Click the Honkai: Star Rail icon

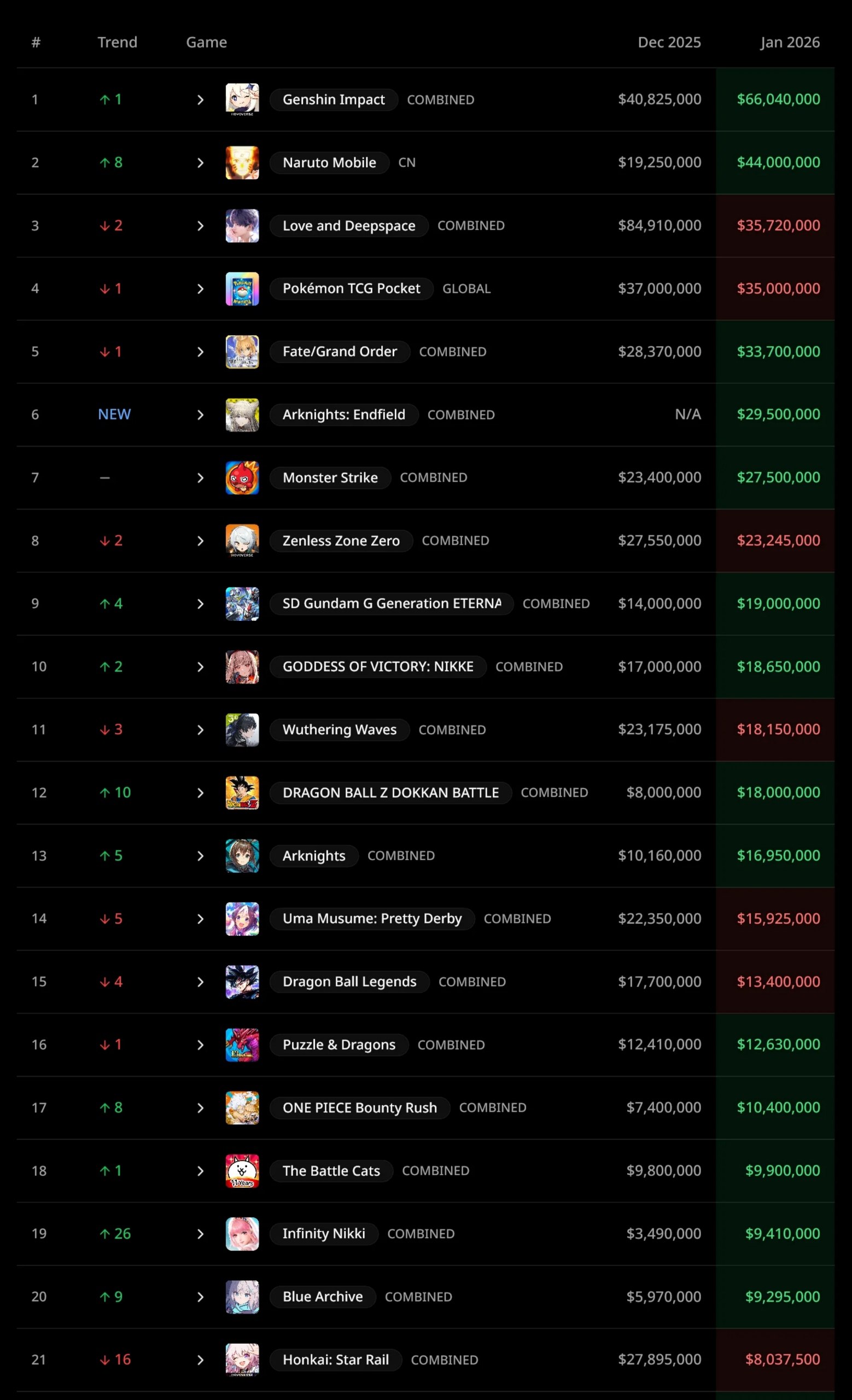[242, 1360]
